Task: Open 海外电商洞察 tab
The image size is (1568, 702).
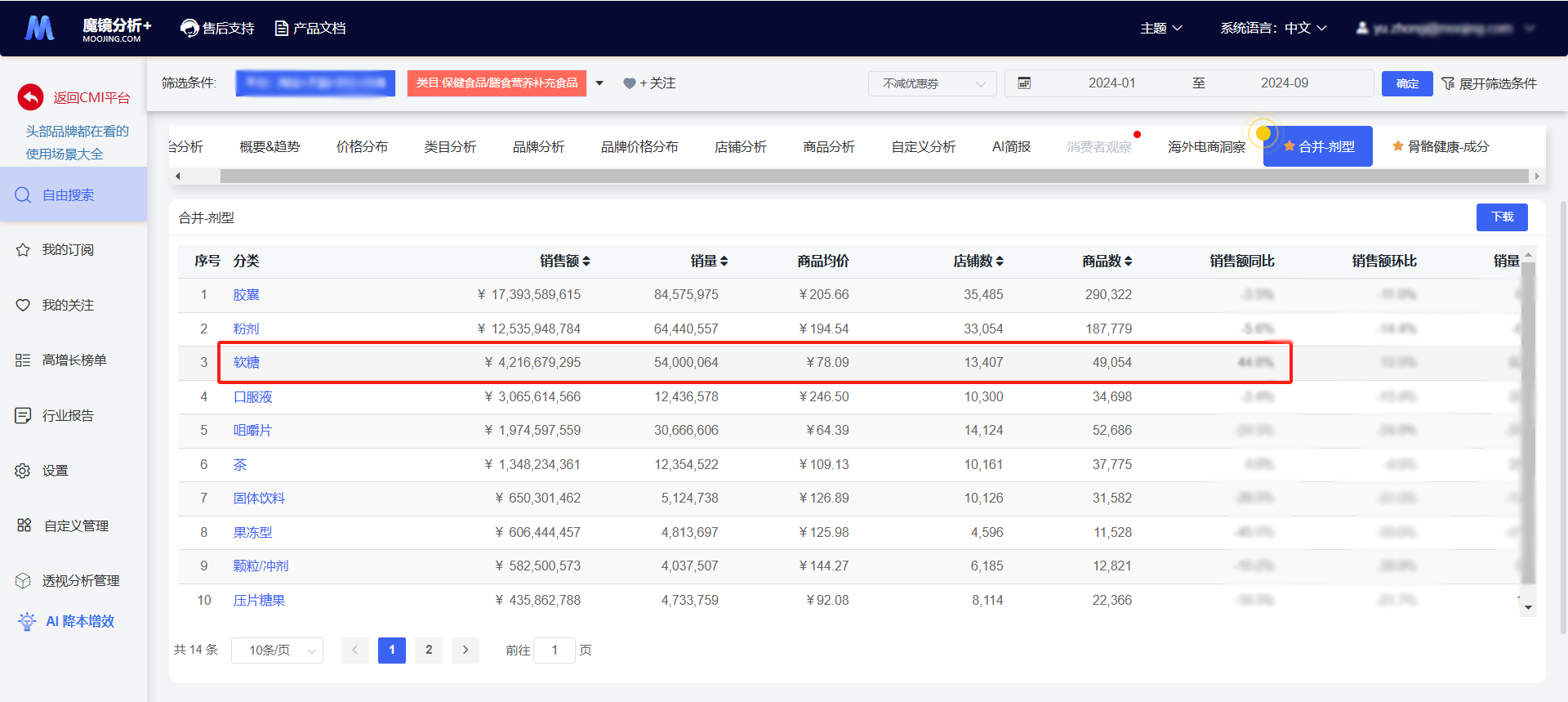Action: [x=1206, y=147]
